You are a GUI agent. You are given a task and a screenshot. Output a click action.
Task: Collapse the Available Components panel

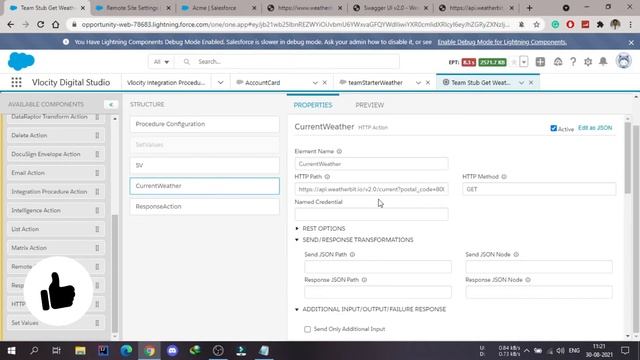coord(111,104)
